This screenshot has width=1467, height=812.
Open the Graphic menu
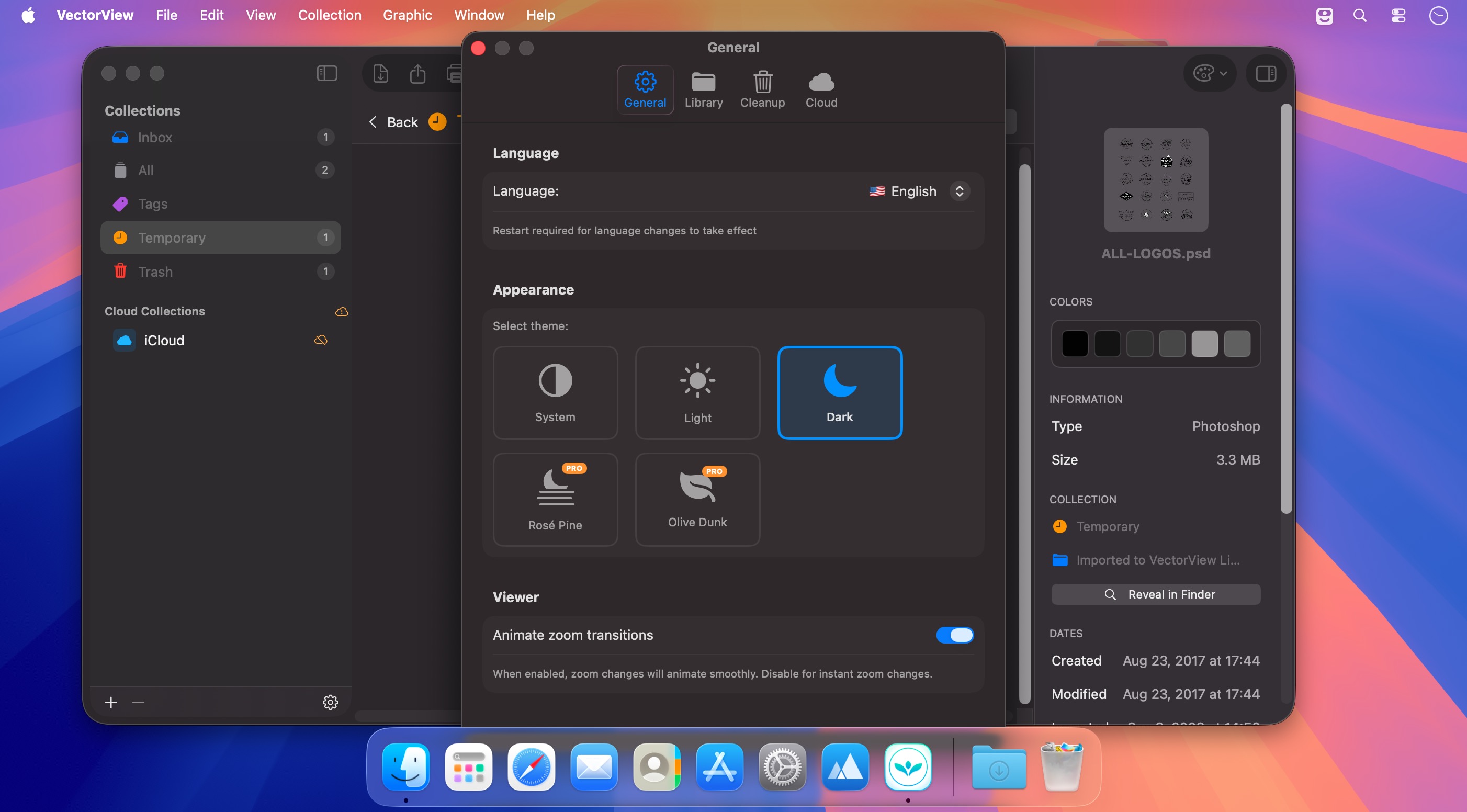point(407,15)
